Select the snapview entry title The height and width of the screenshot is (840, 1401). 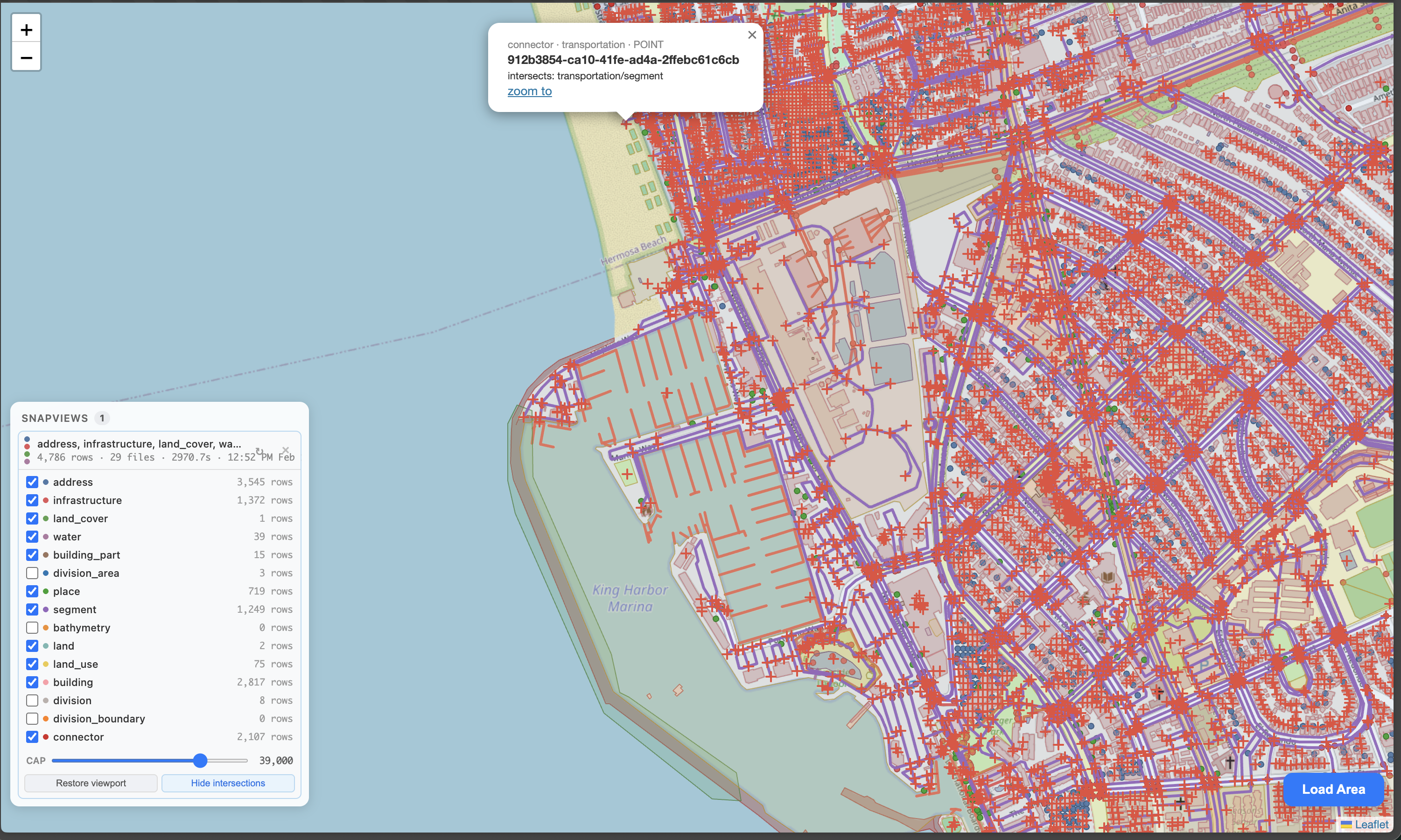(x=139, y=444)
